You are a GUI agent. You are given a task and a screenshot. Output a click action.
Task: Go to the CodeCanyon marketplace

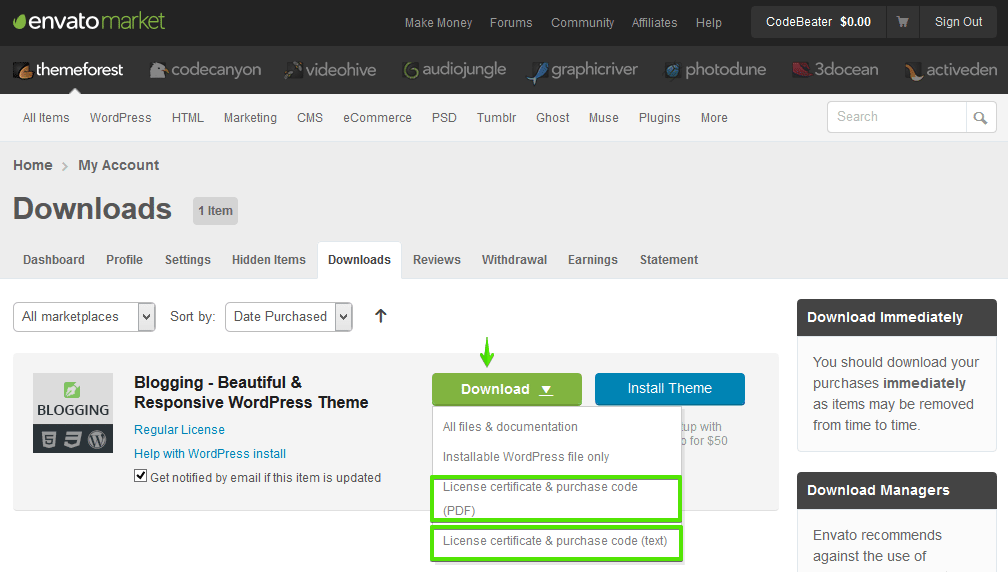pyautogui.click(x=205, y=70)
